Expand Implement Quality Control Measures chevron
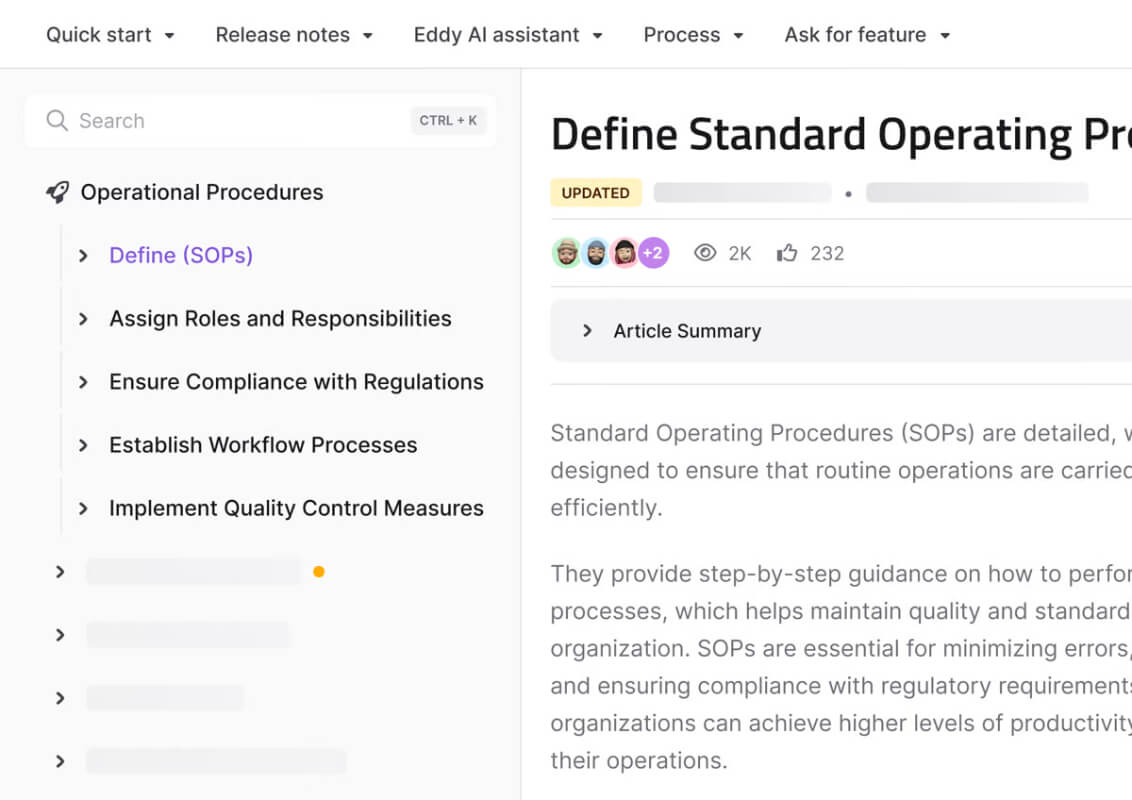Image resolution: width=1132 pixels, height=800 pixels. click(x=83, y=509)
